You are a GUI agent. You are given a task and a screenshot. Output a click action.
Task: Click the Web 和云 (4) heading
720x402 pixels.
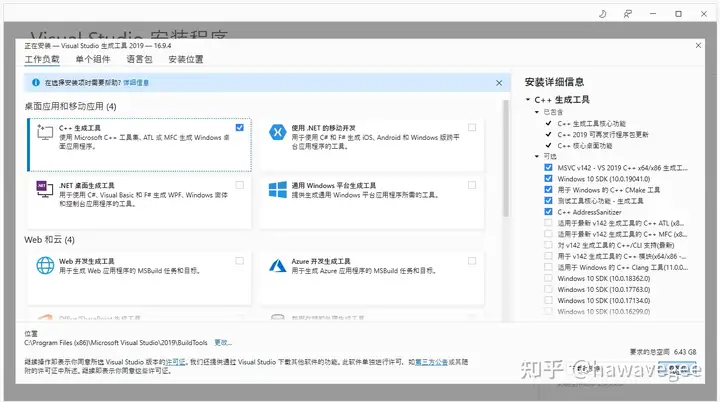(49, 240)
